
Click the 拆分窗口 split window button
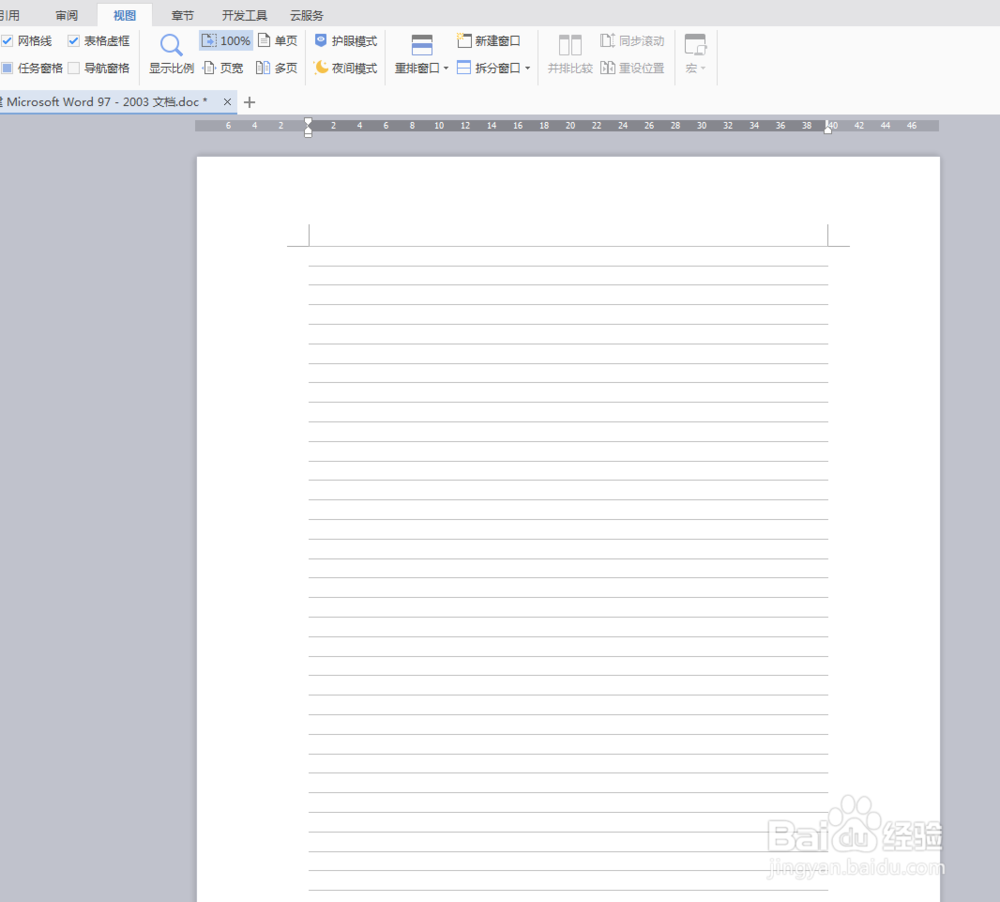(489, 68)
